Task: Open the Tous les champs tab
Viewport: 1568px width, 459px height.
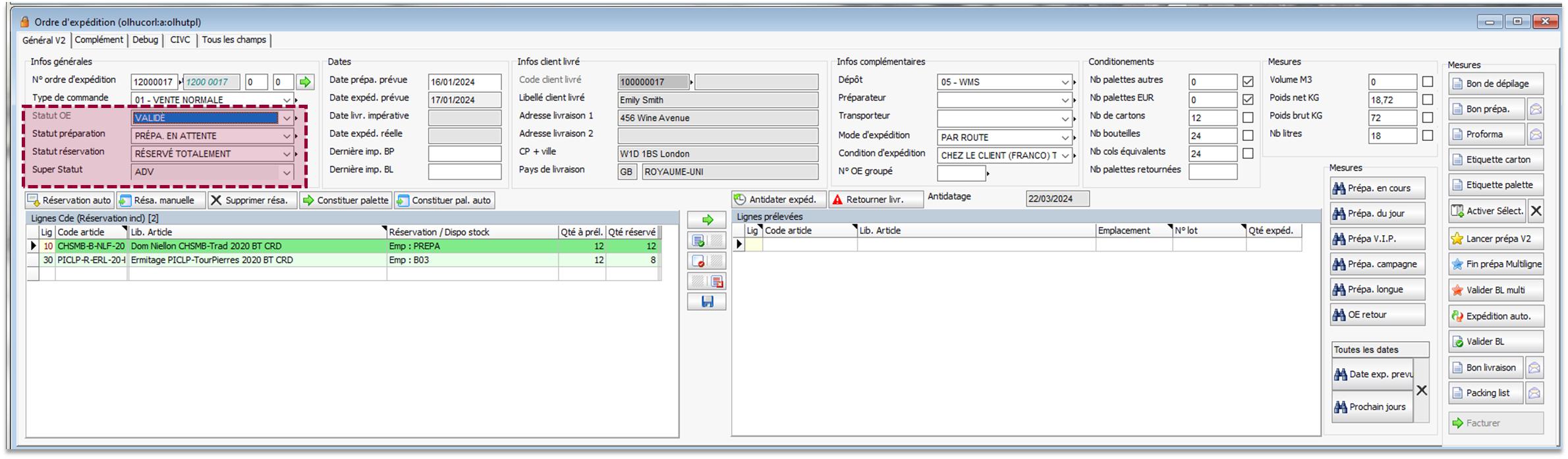Action: tap(234, 40)
